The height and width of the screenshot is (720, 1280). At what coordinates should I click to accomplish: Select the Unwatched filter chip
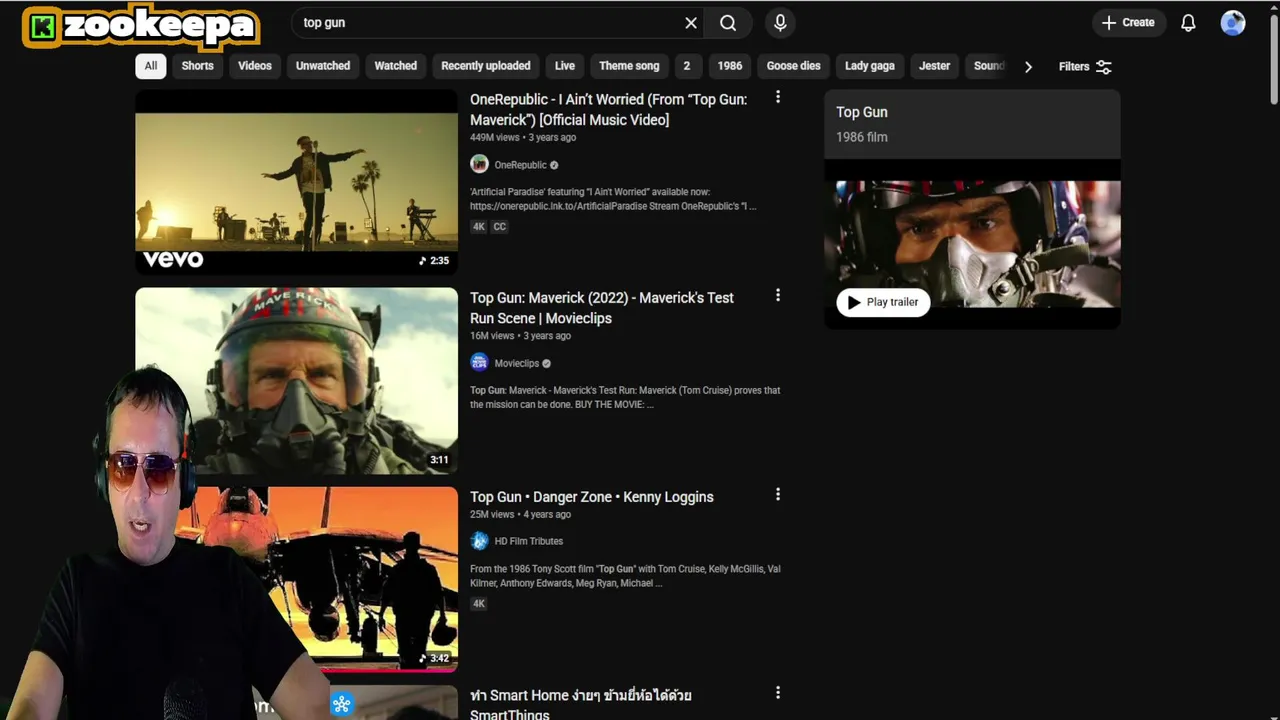pos(323,66)
